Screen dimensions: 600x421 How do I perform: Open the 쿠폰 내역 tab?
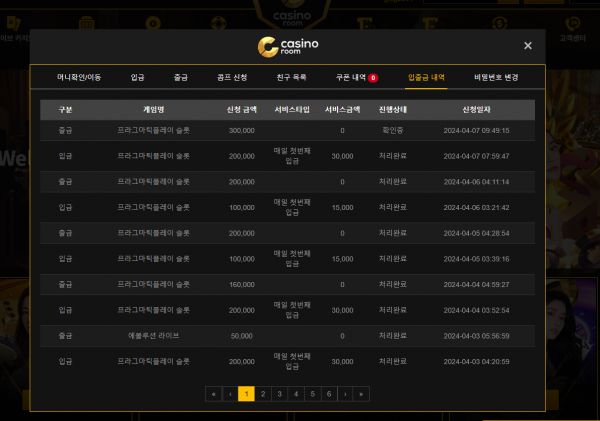(351, 77)
